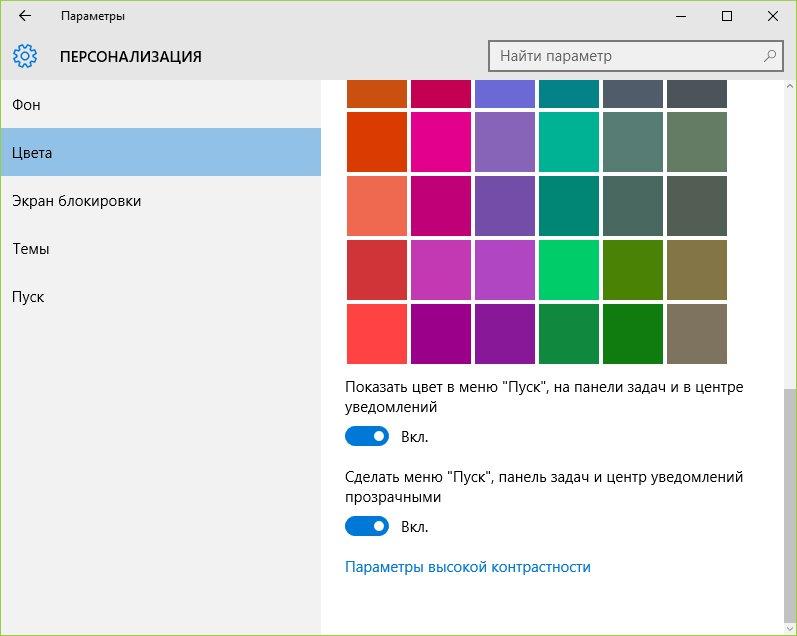Choose the forest green swatch in the bottom row, fifth column
Image resolution: width=797 pixels, height=636 pixels.
pyautogui.click(x=633, y=334)
